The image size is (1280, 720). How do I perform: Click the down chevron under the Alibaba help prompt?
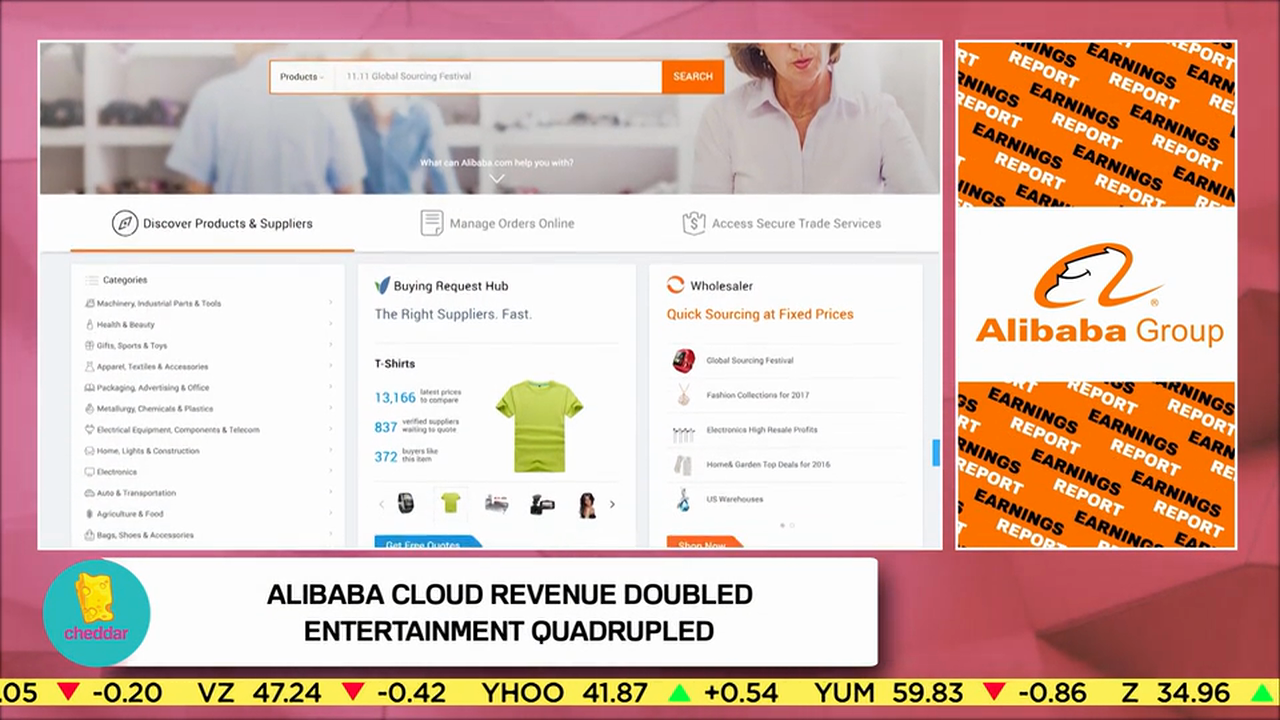click(497, 178)
